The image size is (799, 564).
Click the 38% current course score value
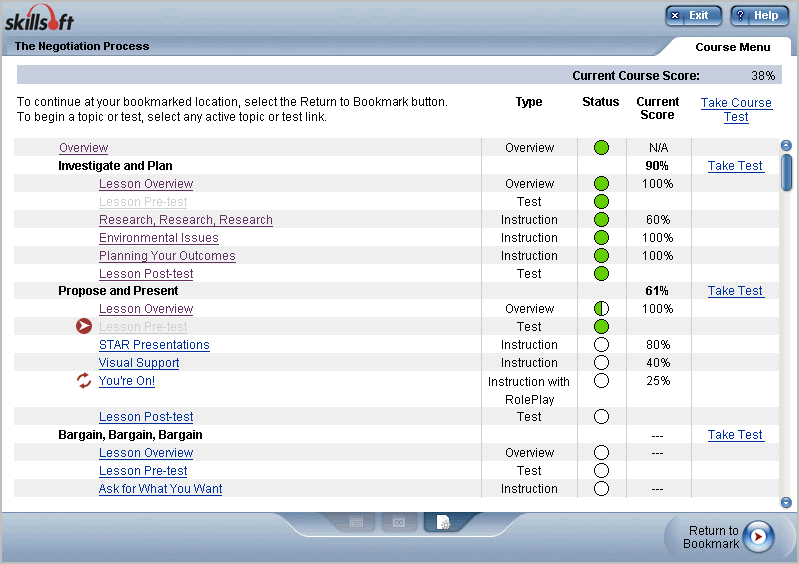(x=763, y=76)
